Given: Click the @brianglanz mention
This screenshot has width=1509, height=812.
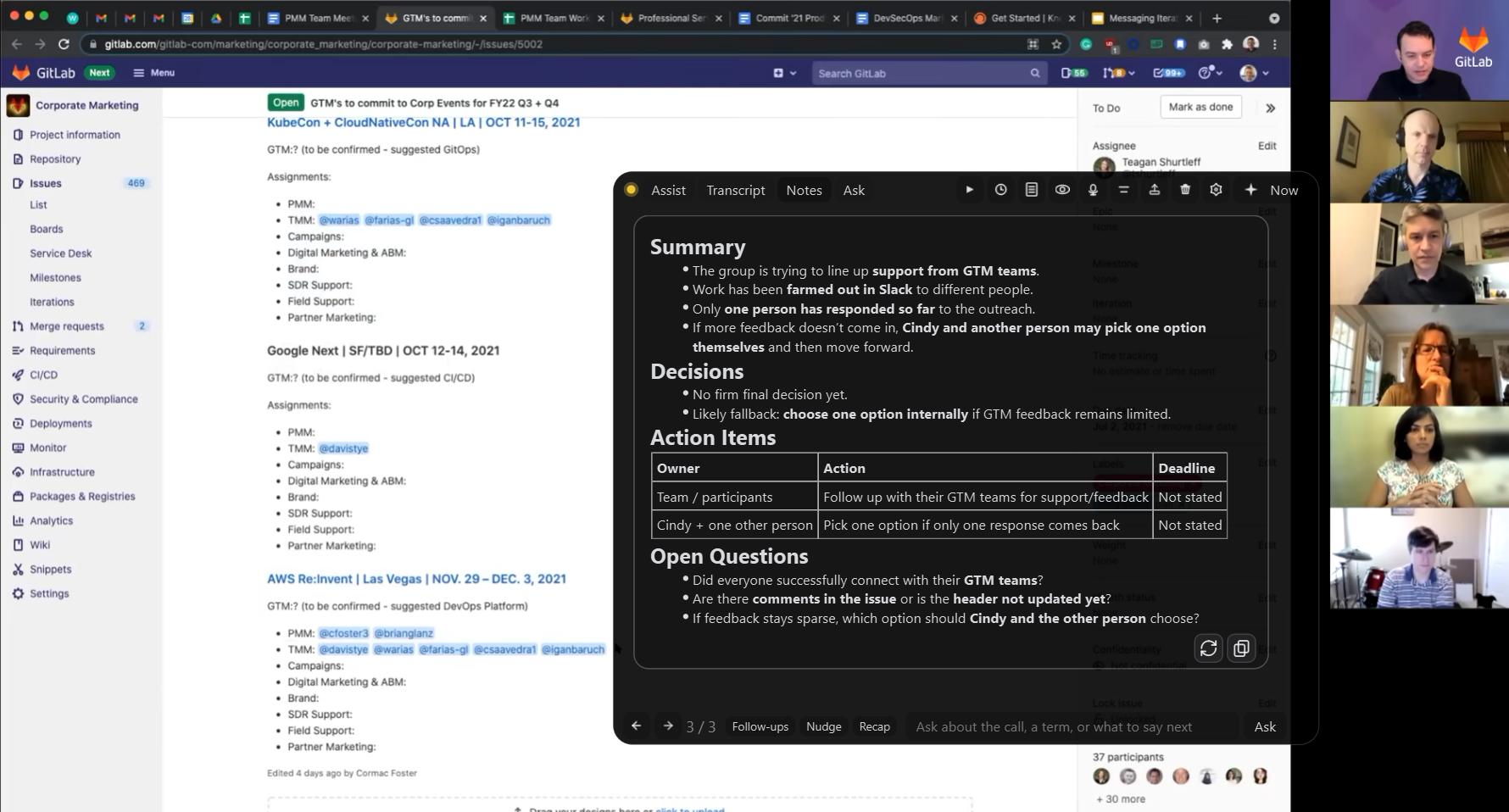Looking at the screenshot, I should (x=404, y=633).
